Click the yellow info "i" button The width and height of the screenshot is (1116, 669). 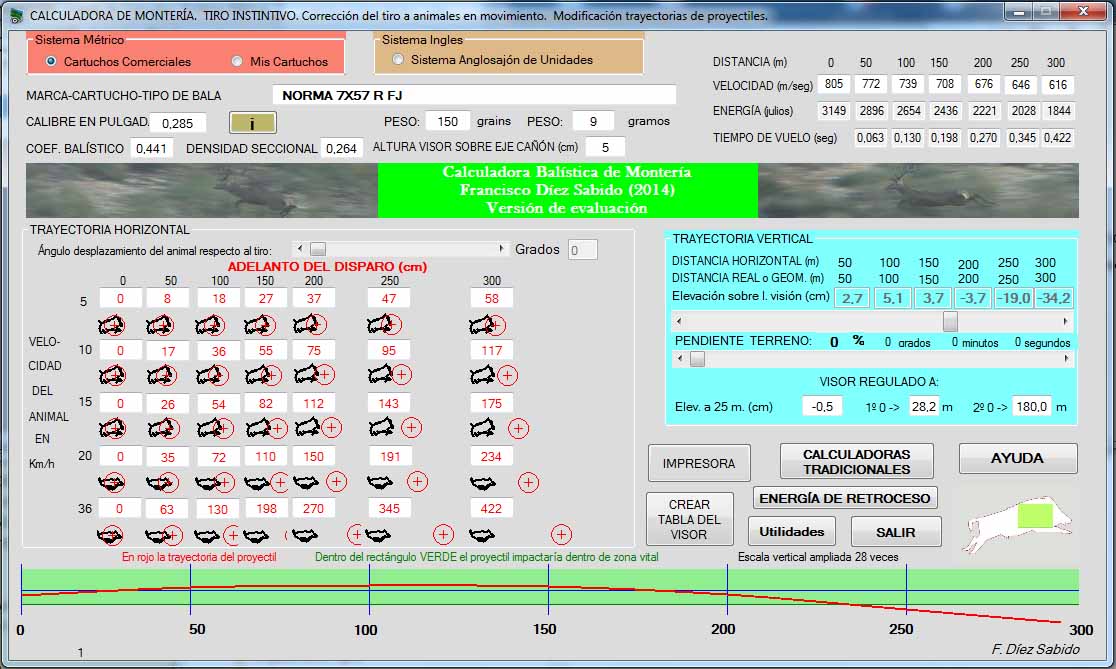252,123
